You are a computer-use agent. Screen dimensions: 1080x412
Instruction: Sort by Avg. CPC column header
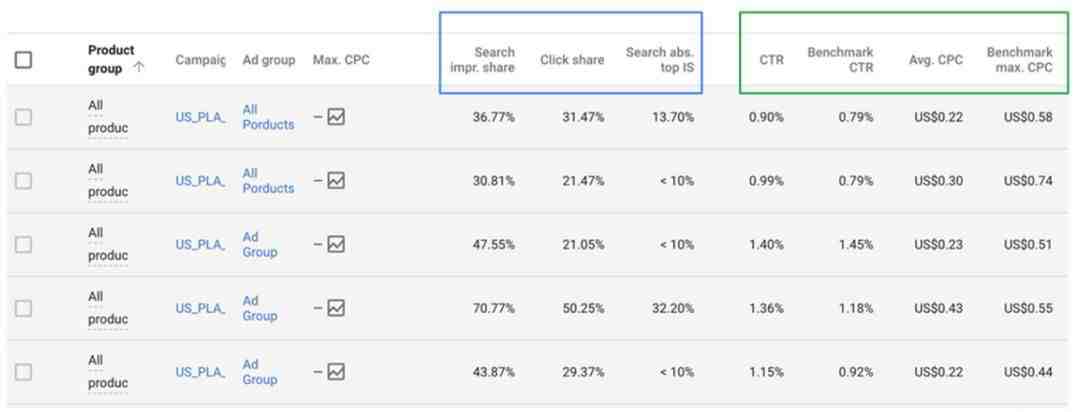[x=936, y=60]
